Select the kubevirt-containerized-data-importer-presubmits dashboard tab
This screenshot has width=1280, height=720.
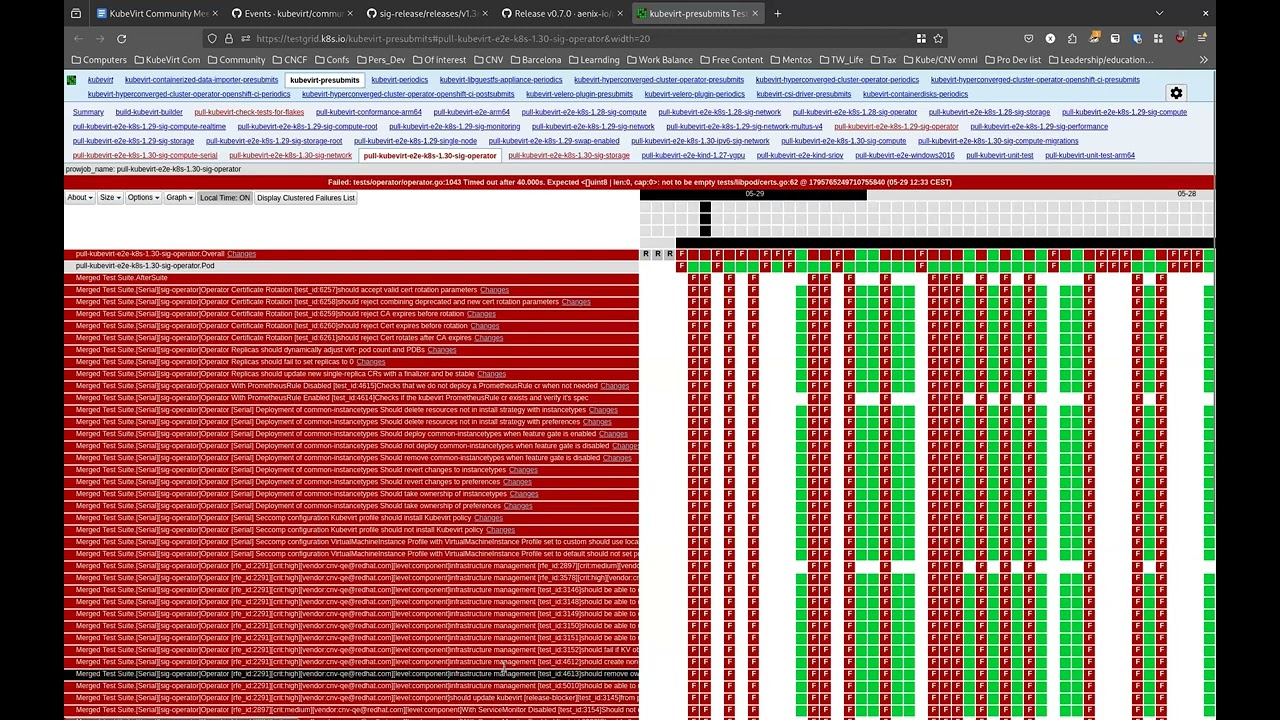click(202, 80)
